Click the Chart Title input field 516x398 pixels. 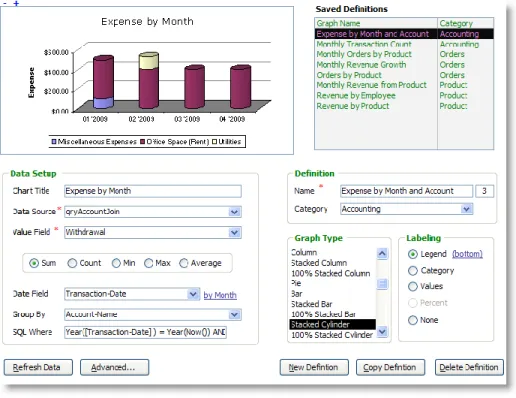tap(153, 191)
